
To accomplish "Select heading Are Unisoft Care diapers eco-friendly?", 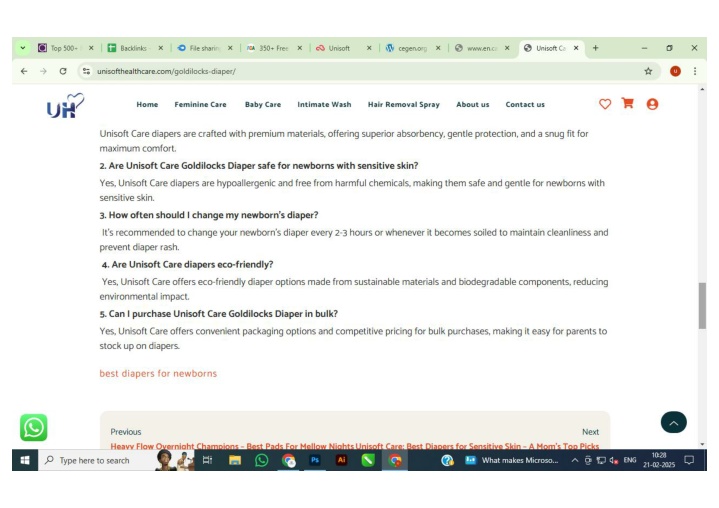I will point(188,265).
